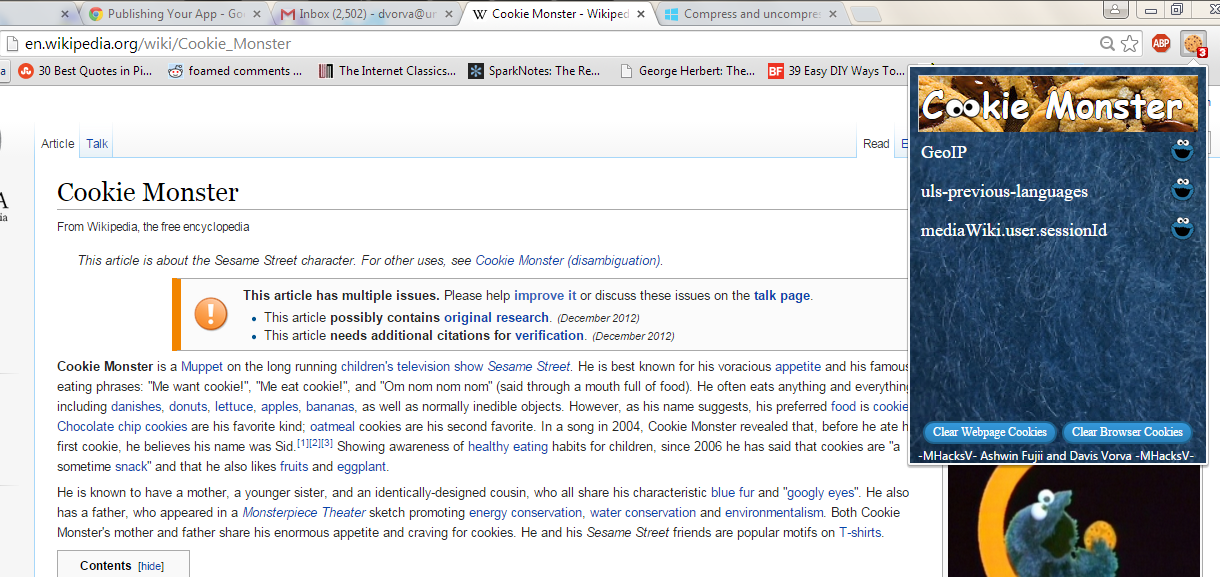
Task: Follow the appetite link
Action: pyautogui.click(x=798, y=366)
